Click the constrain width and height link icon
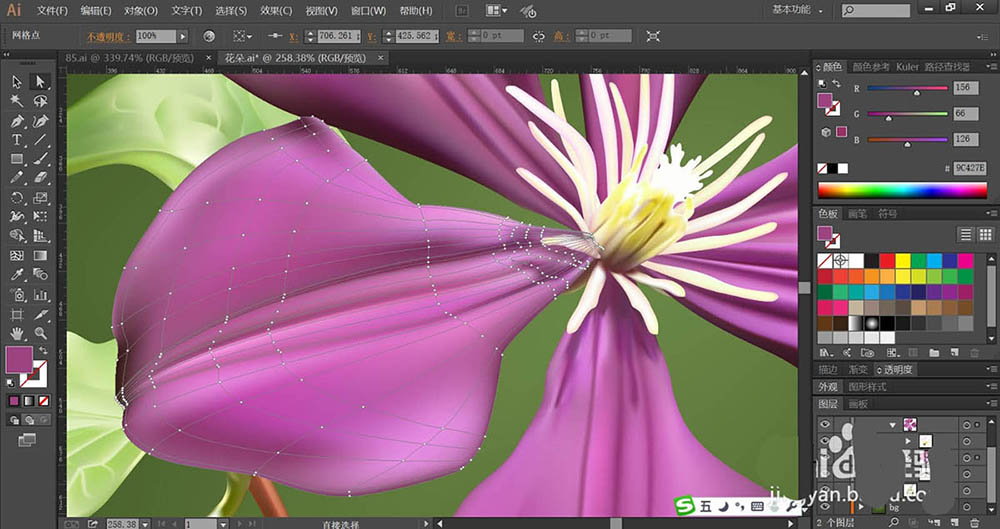Image resolution: width=1000 pixels, height=529 pixels. pyautogui.click(x=539, y=36)
